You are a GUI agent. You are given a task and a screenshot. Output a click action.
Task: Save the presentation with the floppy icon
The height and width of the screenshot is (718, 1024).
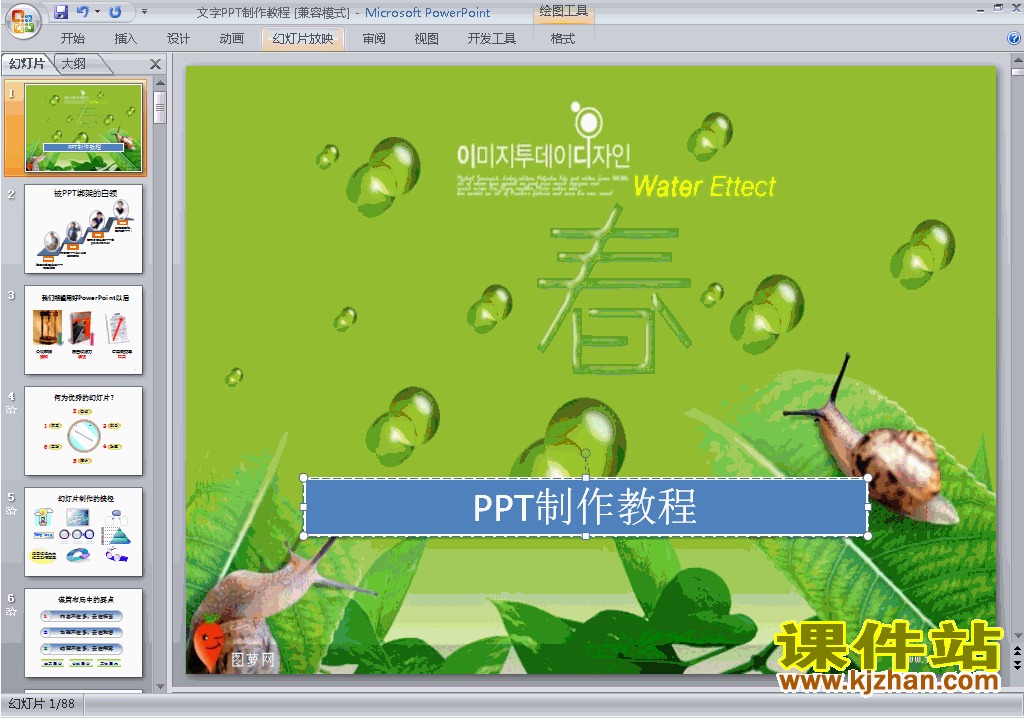[x=61, y=12]
